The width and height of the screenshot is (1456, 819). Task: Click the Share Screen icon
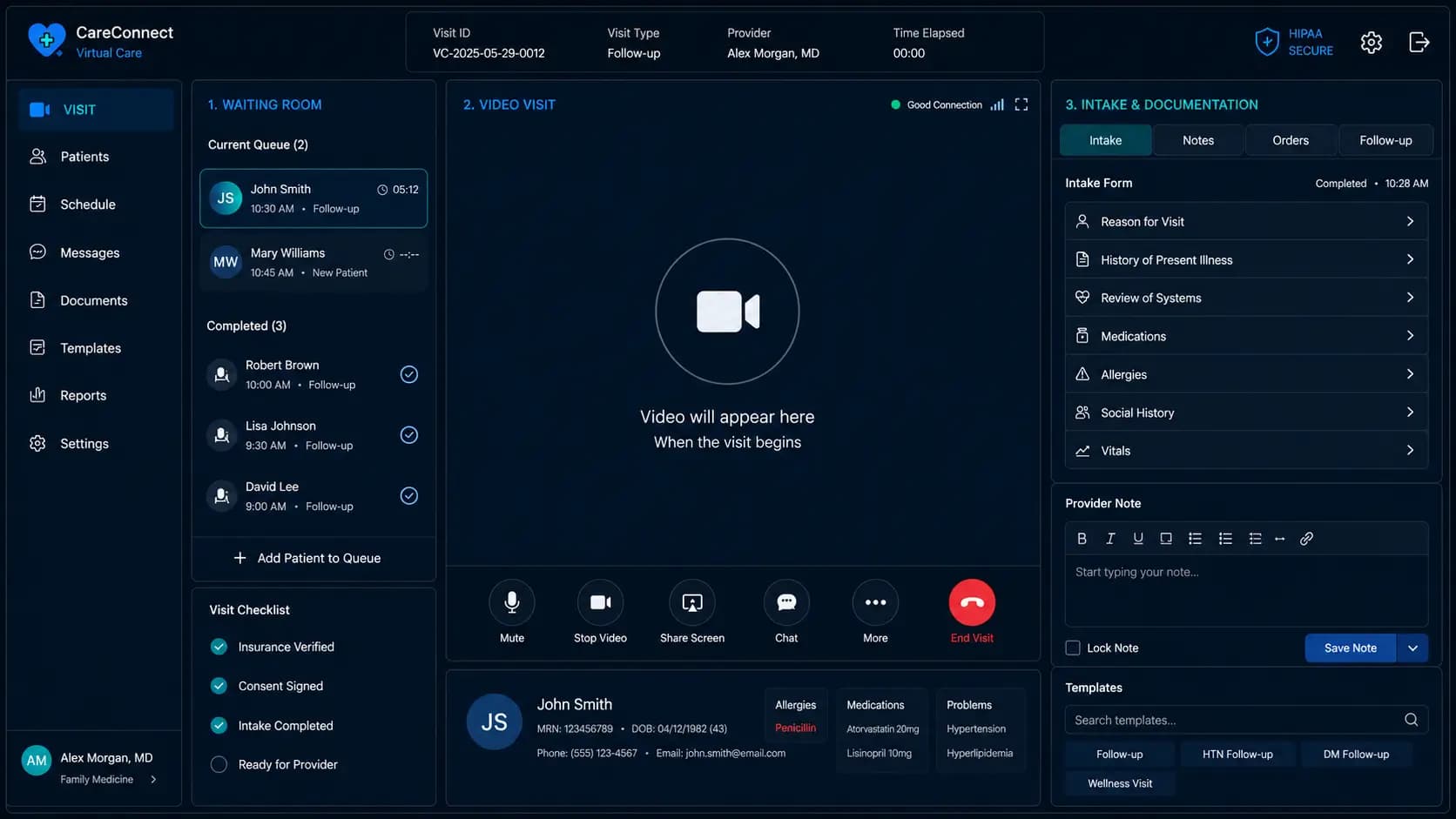click(x=692, y=602)
